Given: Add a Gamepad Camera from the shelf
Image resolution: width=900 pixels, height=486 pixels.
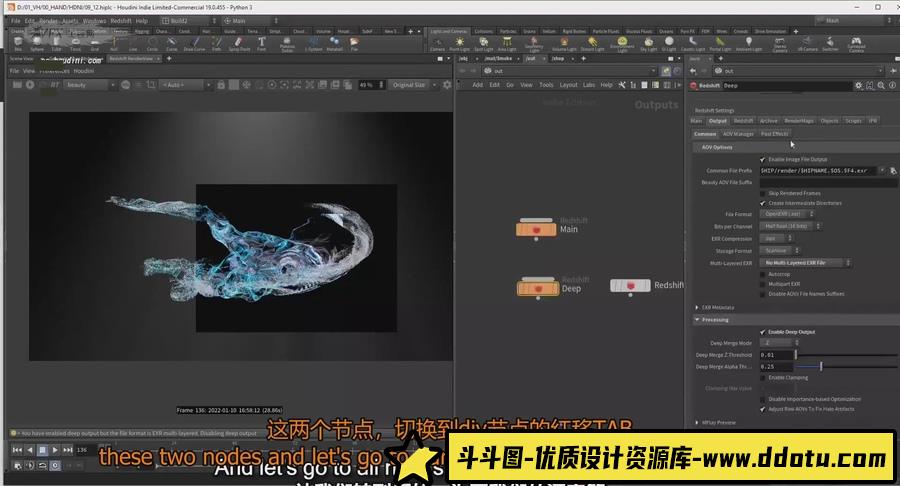Looking at the screenshot, I should [856, 44].
